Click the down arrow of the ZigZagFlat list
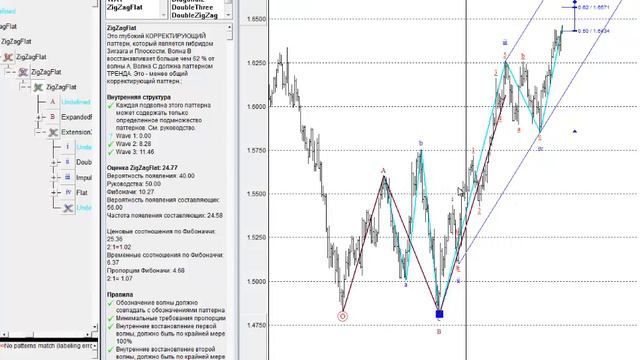This screenshot has height=360, width=640. (x=164, y=15)
